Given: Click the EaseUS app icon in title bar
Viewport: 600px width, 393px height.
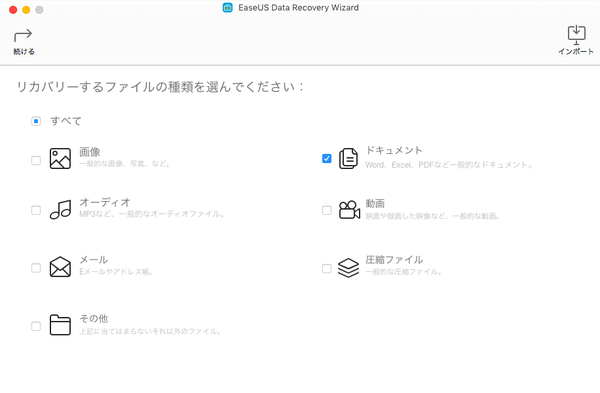Looking at the screenshot, I should 228,8.
